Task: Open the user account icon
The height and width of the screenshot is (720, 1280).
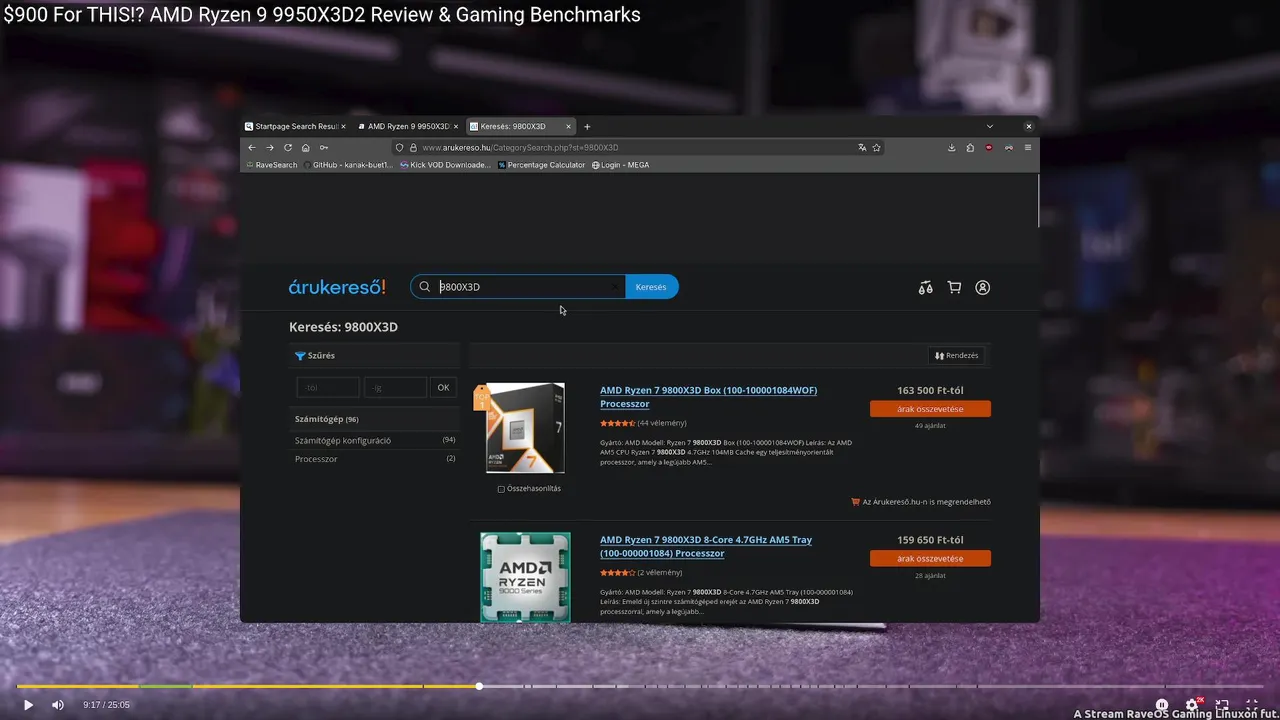Action: point(983,287)
